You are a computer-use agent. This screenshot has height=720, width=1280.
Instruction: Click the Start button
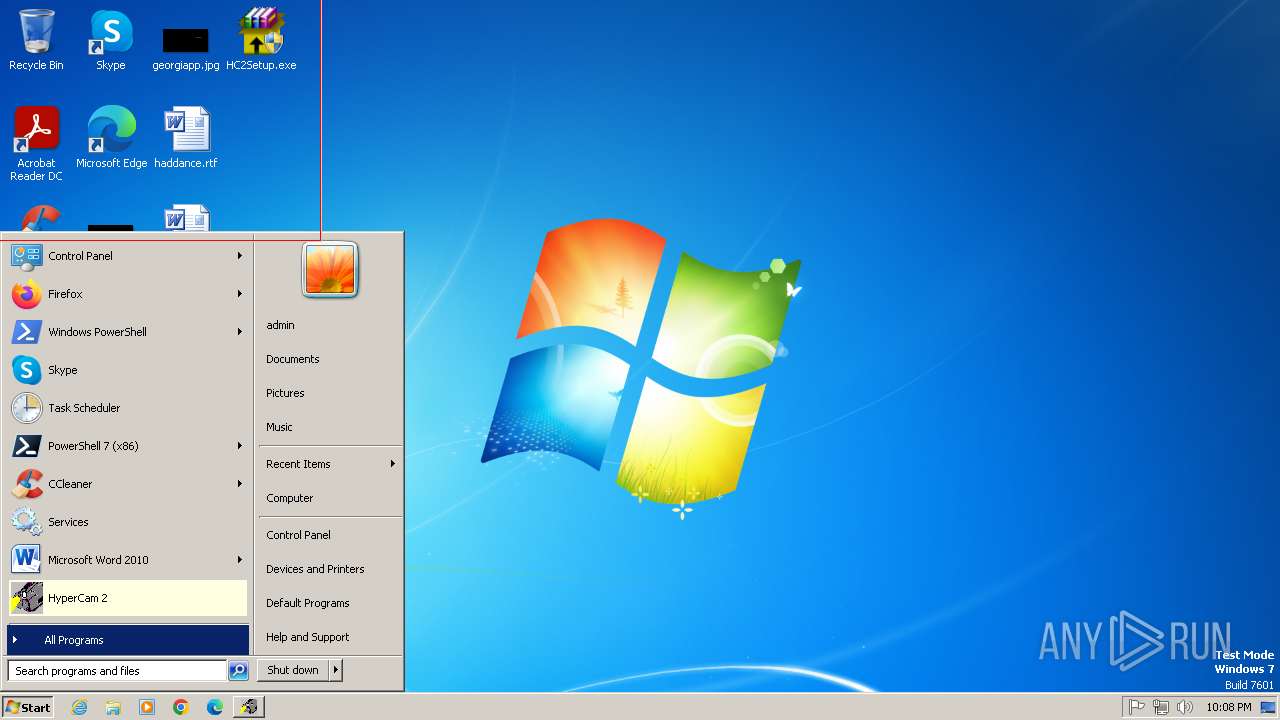click(x=28, y=707)
